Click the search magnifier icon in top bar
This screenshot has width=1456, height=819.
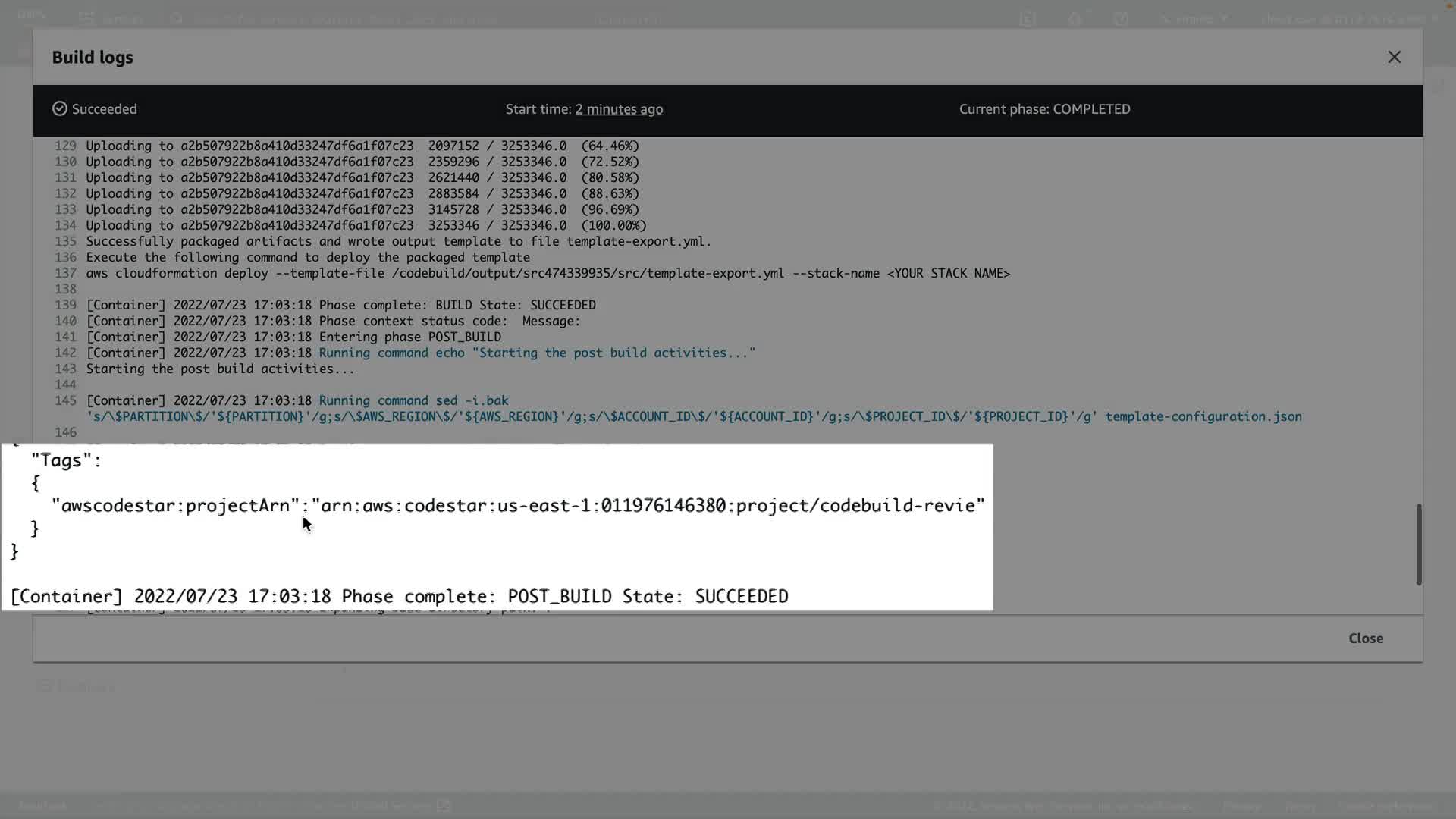click(x=177, y=19)
